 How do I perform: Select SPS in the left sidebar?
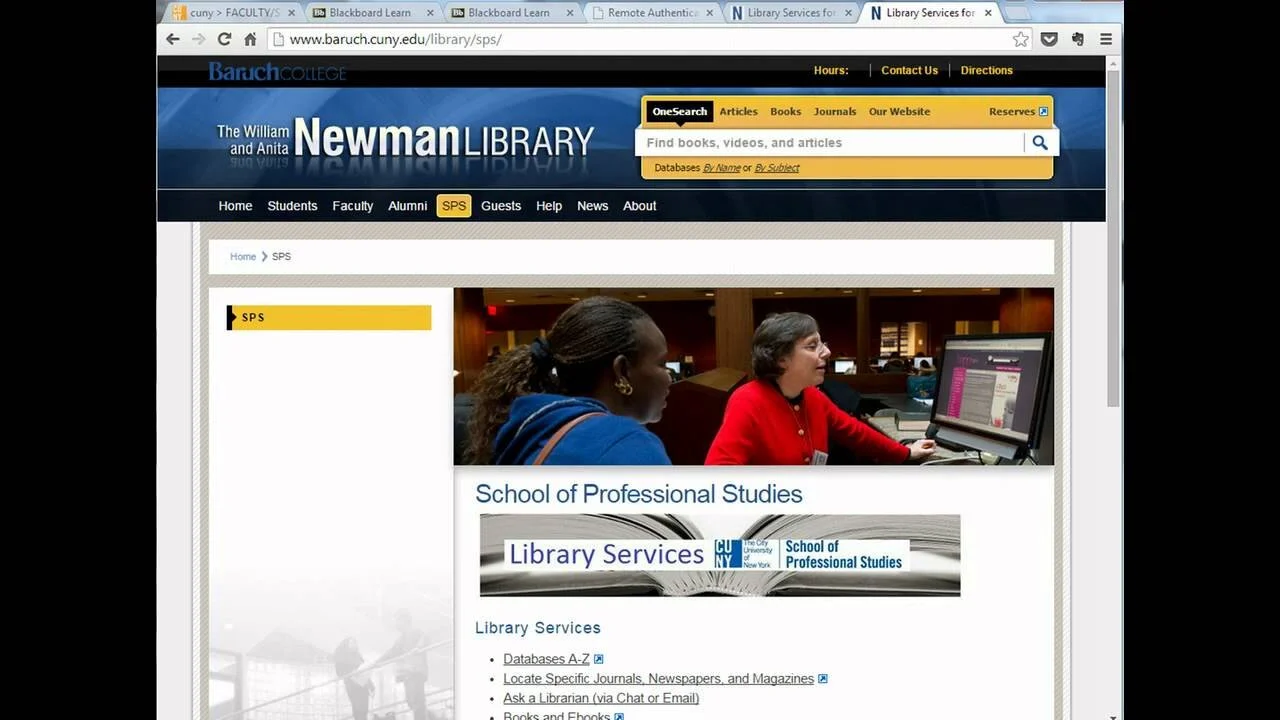pos(329,318)
